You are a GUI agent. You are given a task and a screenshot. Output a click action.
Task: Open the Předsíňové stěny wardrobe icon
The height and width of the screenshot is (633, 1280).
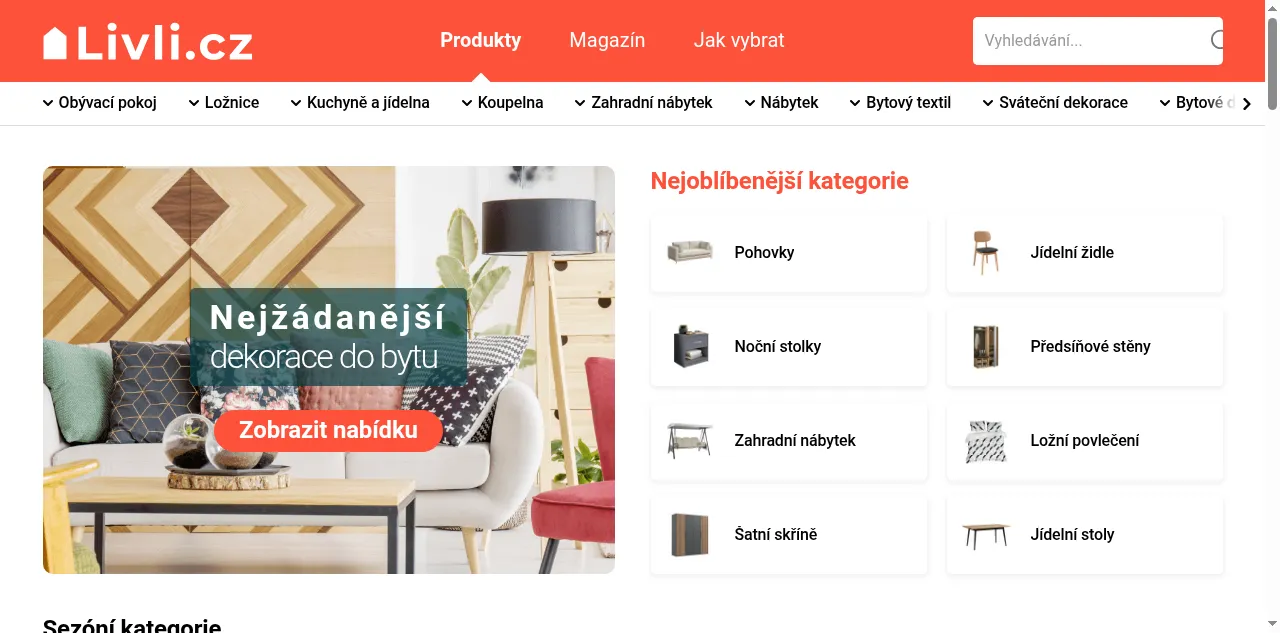click(x=986, y=346)
